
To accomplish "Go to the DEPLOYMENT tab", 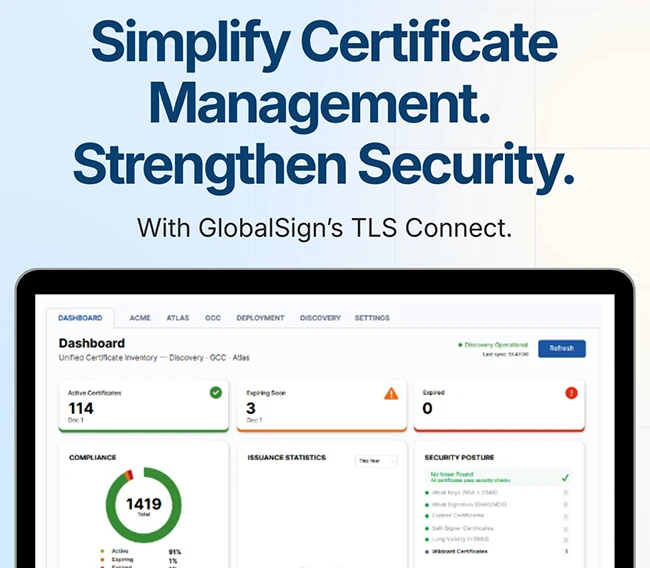I will tap(260, 318).
